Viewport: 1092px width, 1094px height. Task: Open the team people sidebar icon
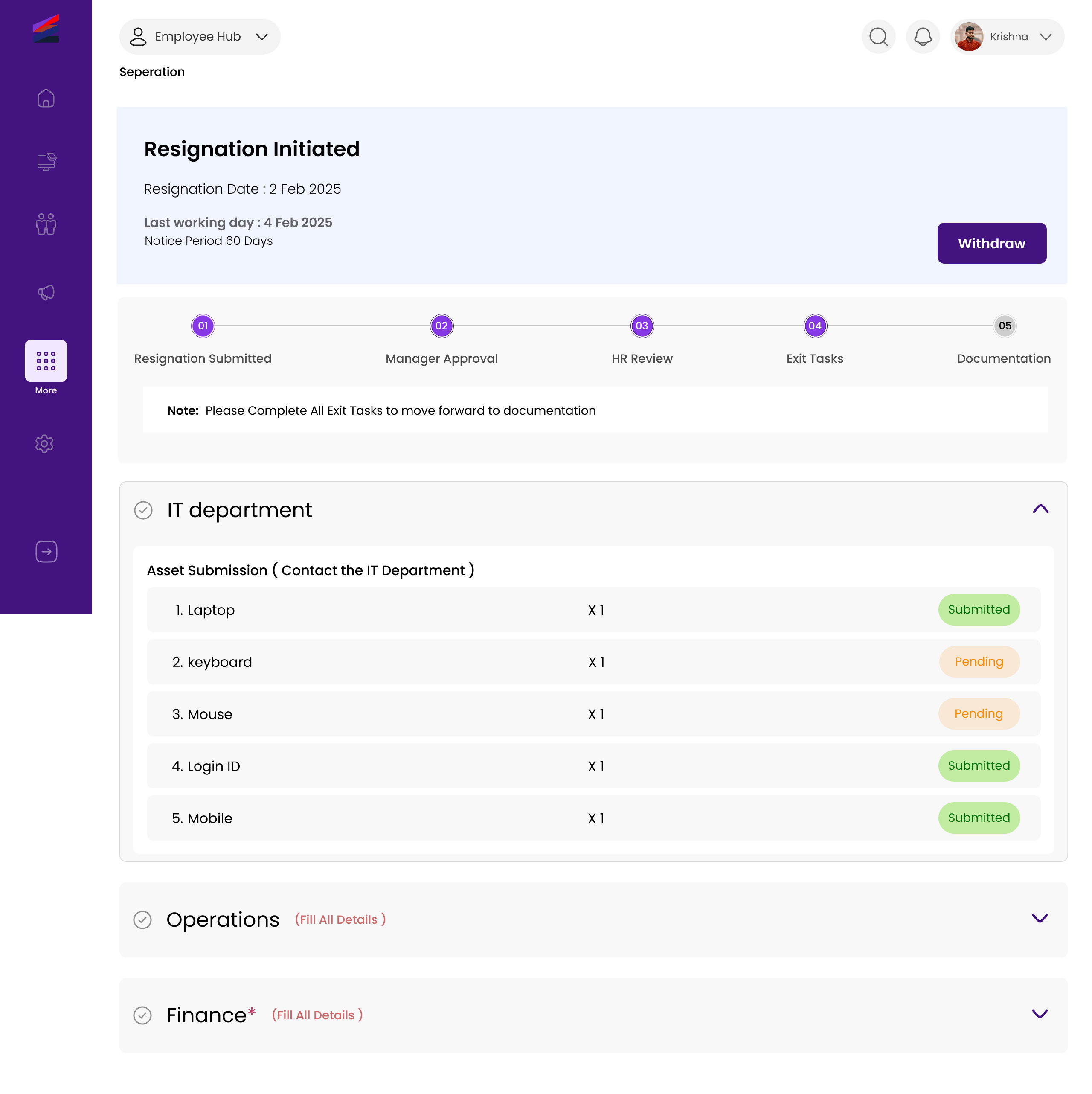click(46, 224)
